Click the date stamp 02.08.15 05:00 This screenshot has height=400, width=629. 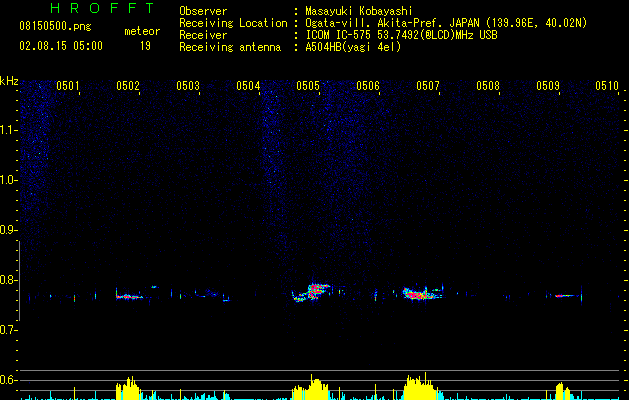point(61,46)
